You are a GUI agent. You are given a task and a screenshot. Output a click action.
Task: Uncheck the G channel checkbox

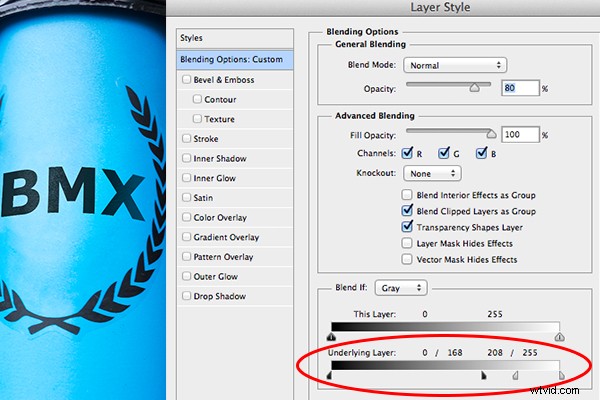pos(443,153)
